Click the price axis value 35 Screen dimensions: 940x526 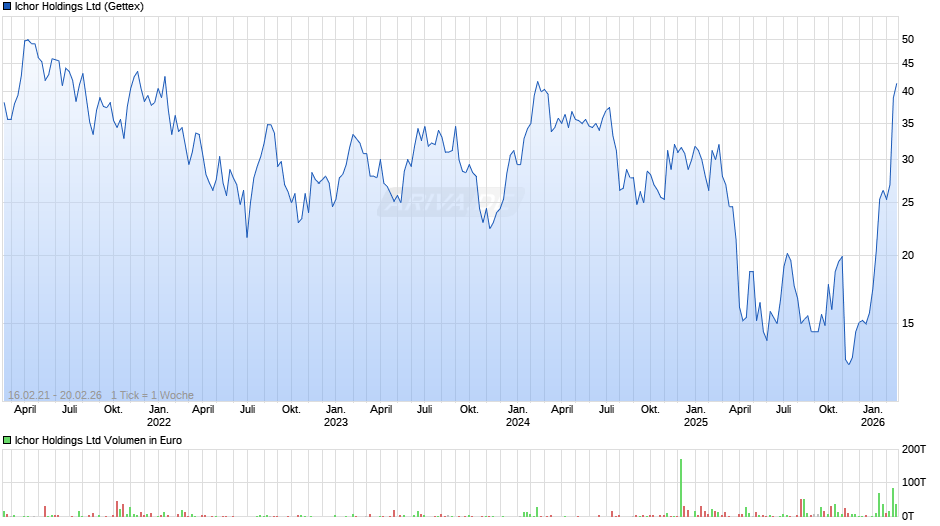click(908, 124)
